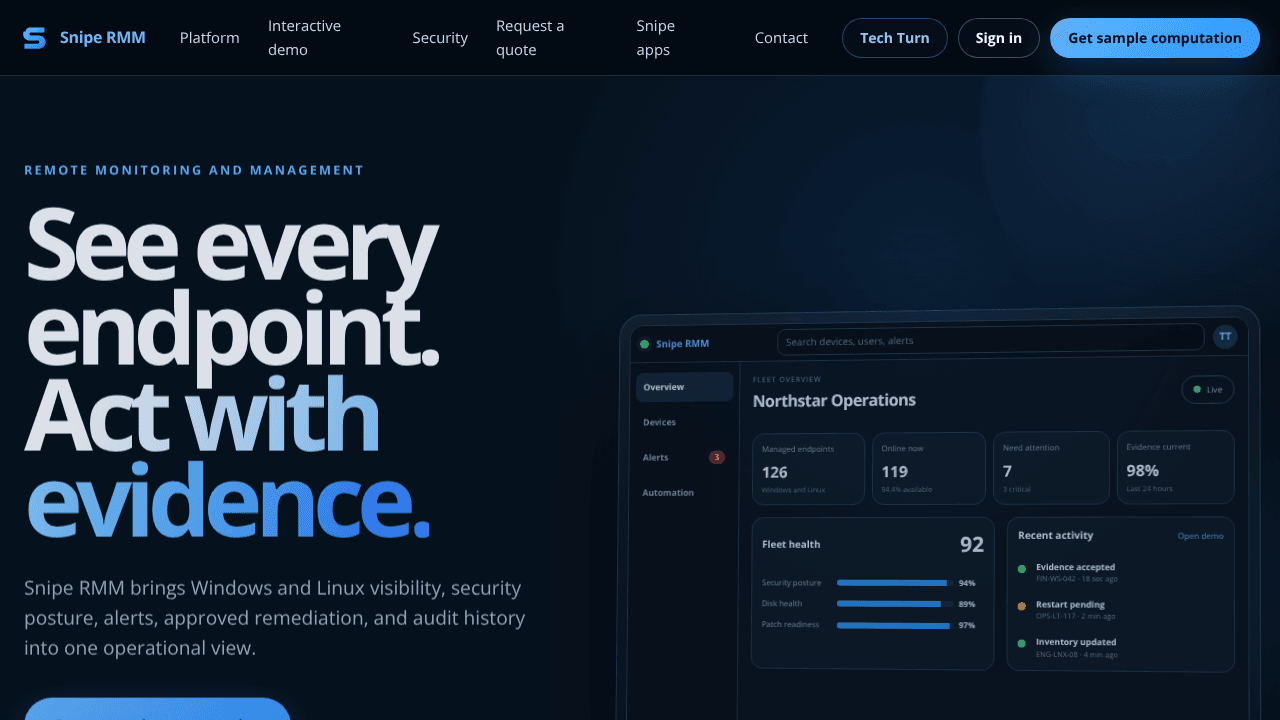Click the Evidence accepted activity entry

[x=1120, y=572]
